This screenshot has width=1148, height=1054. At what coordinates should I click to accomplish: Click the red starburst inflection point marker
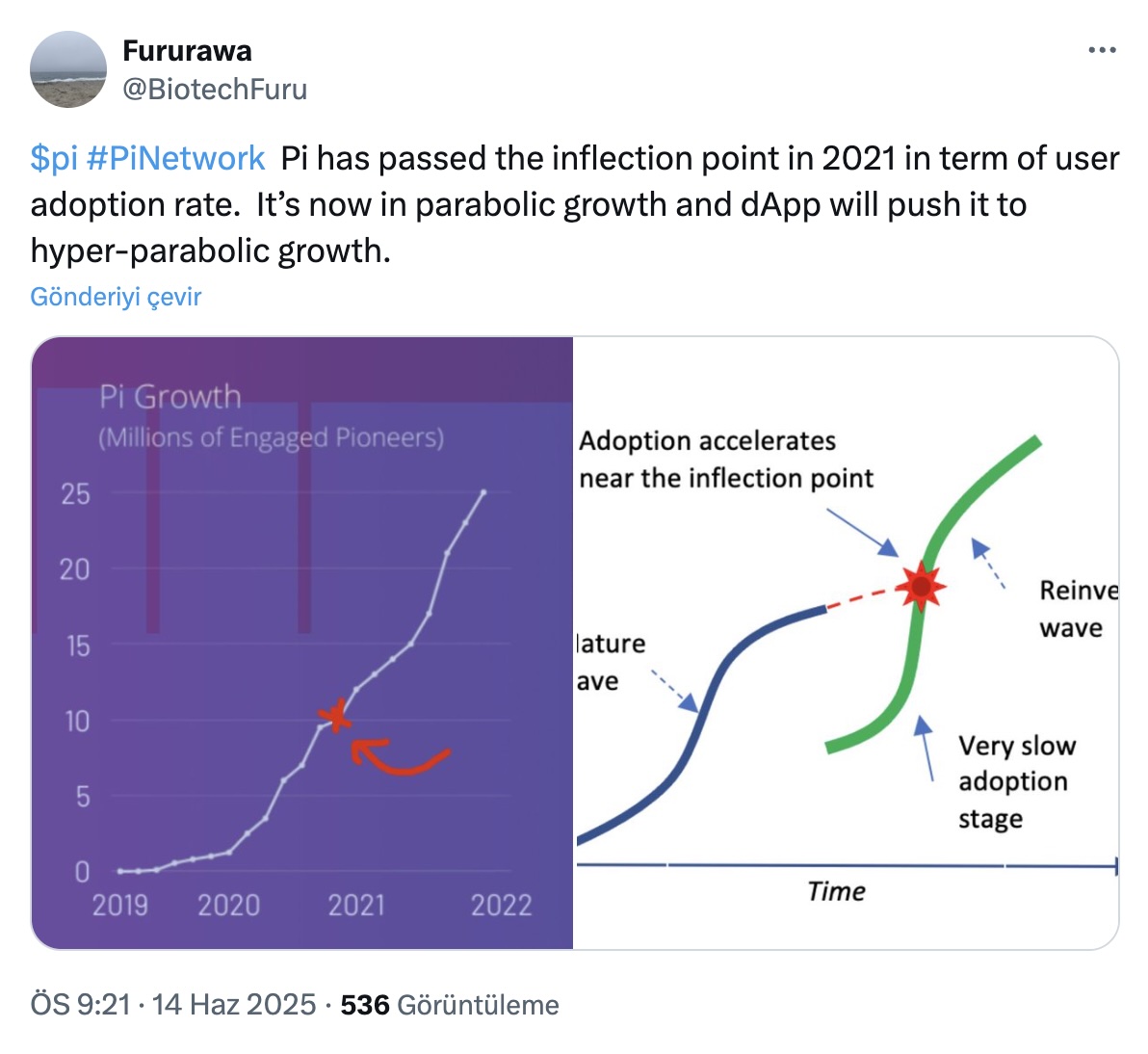click(921, 586)
